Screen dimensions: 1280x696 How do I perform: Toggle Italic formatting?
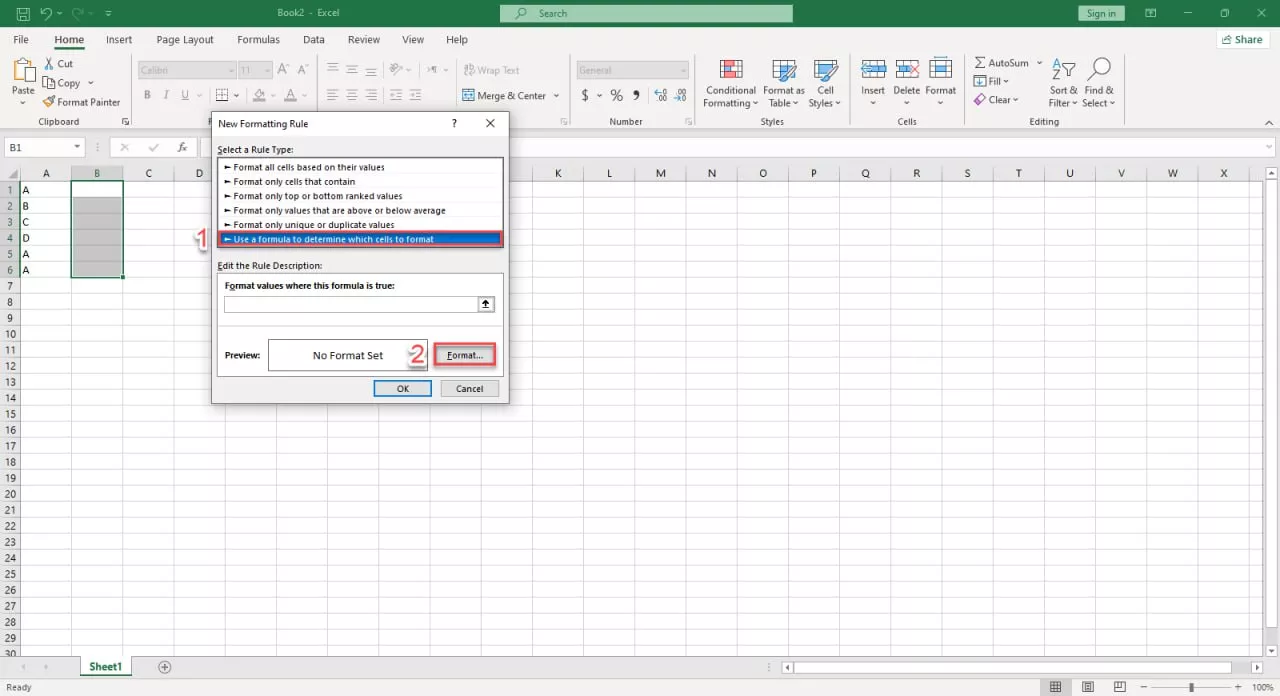coord(165,96)
